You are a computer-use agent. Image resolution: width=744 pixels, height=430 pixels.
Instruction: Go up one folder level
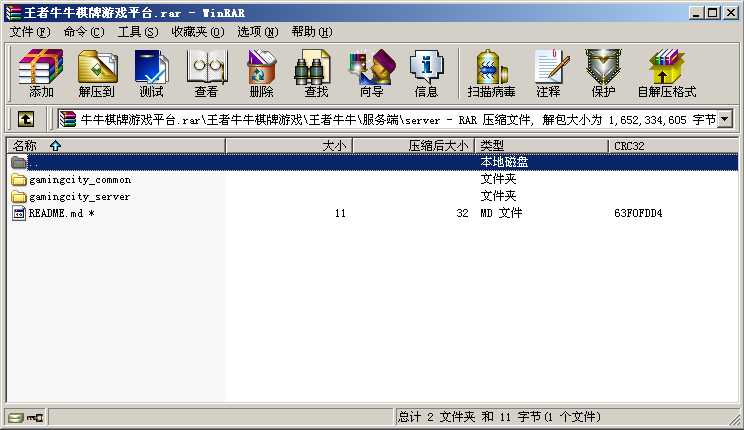click(x=26, y=119)
